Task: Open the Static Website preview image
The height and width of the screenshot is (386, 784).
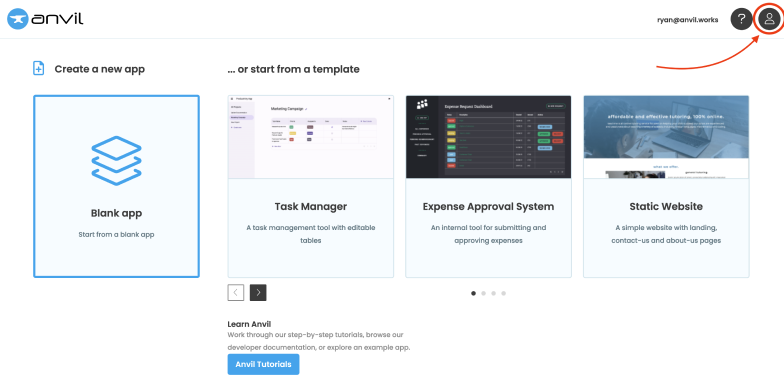Action: coord(666,137)
